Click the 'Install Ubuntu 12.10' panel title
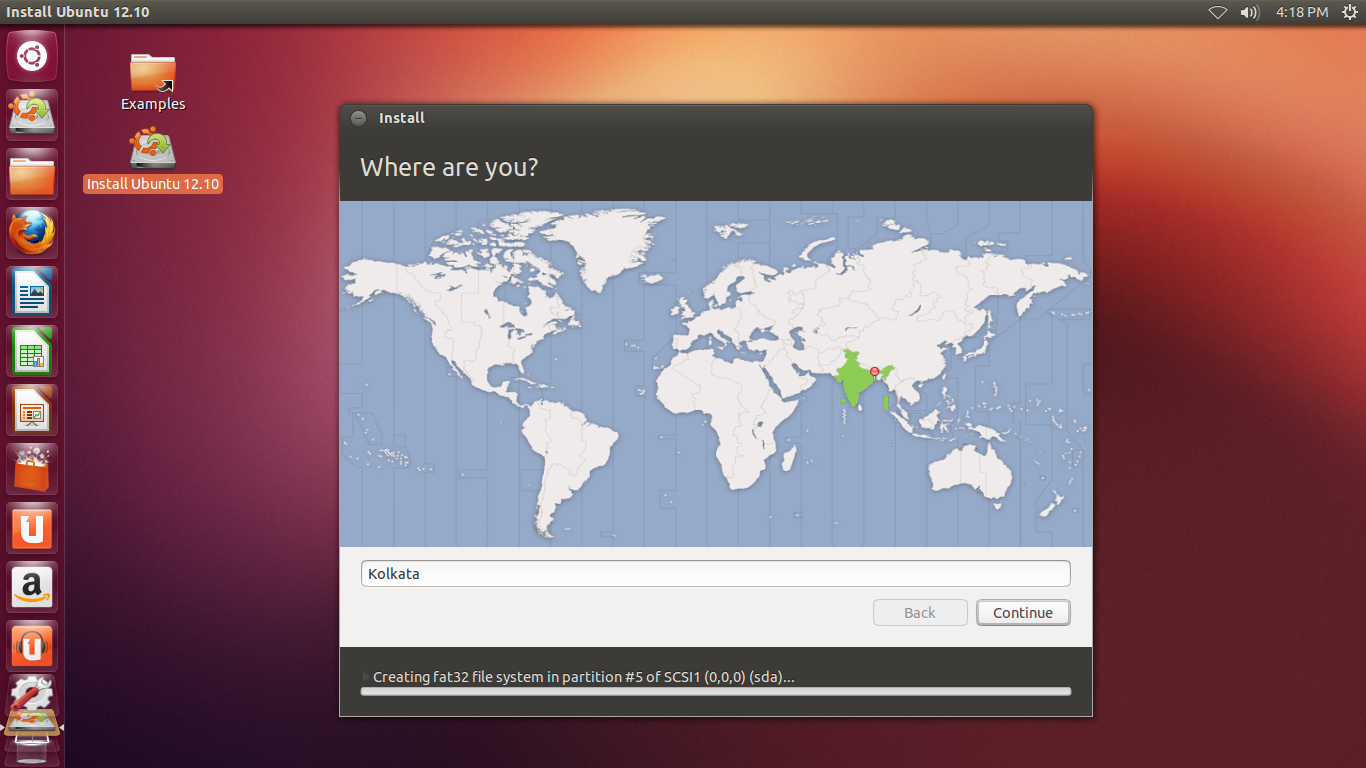1366x768 pixels. [76, 12]
